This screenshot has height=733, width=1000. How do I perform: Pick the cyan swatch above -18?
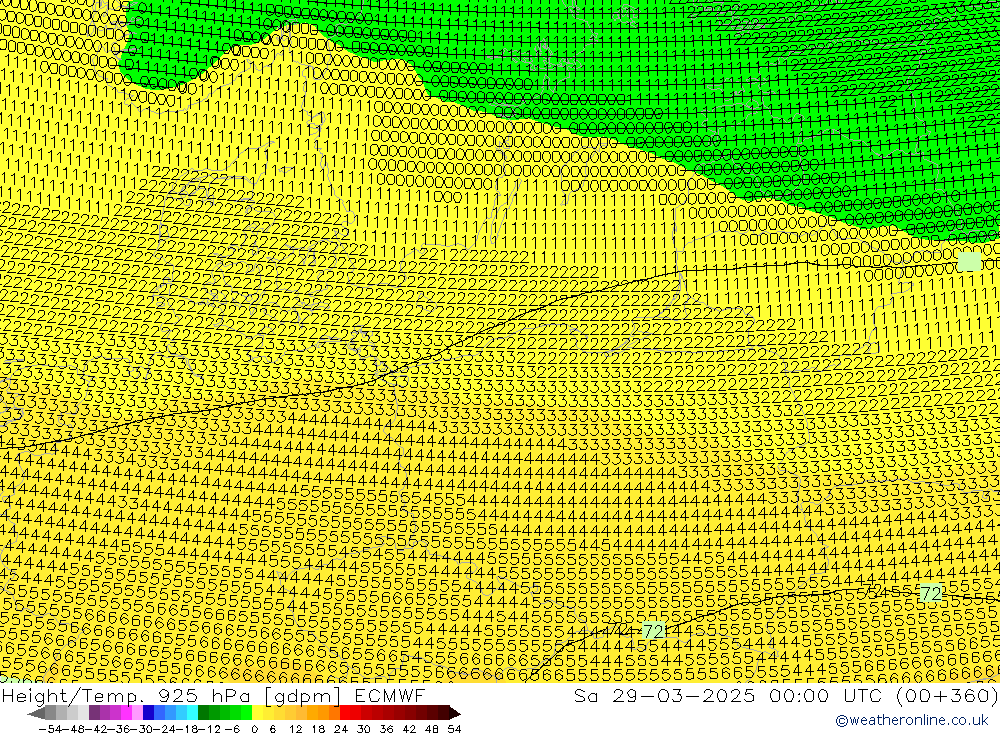click(x=192, y=713)
